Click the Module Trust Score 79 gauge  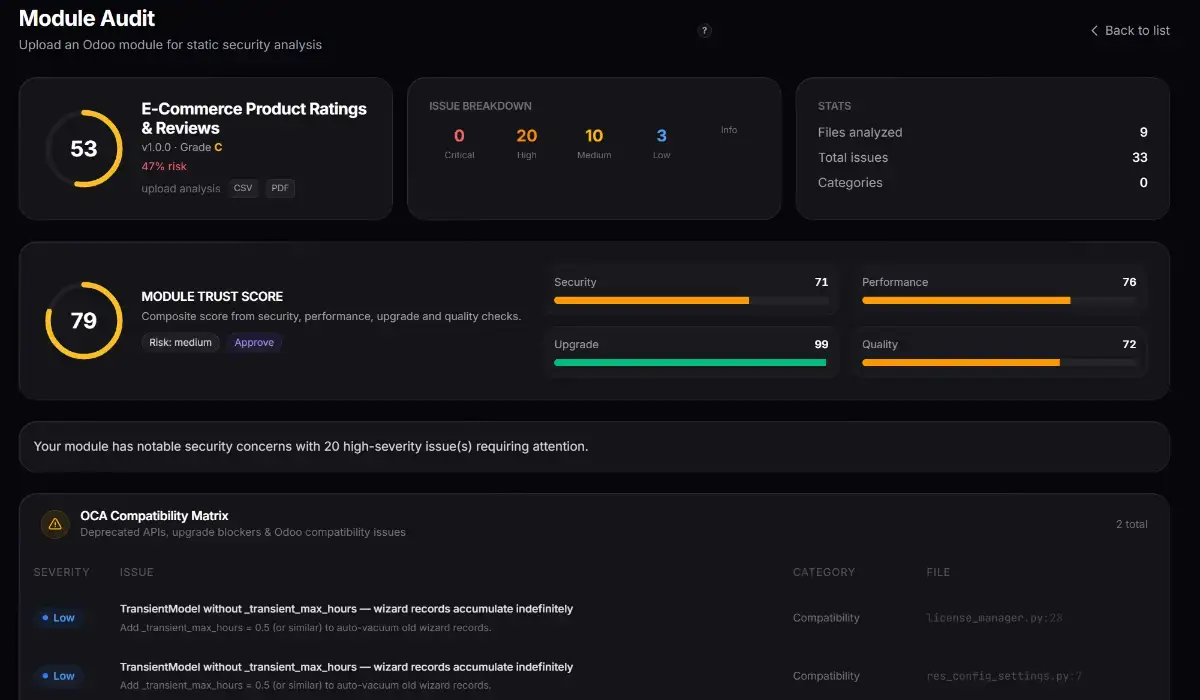pyautogui.click(x=84, y=321)
